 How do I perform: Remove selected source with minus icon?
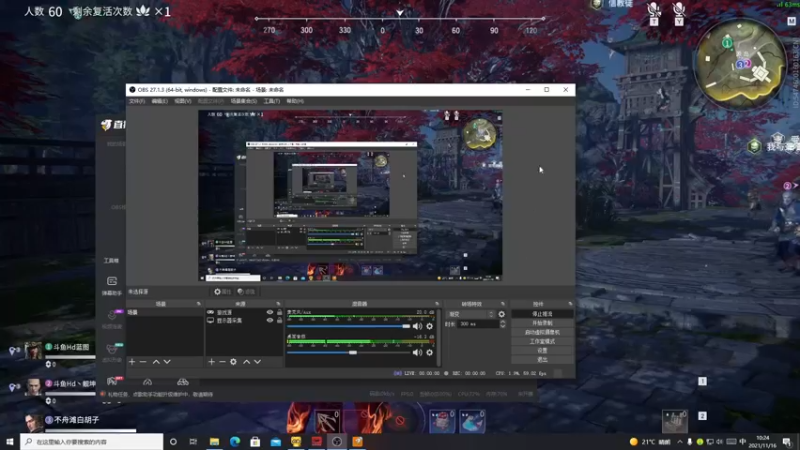click(x=222, y=362)
